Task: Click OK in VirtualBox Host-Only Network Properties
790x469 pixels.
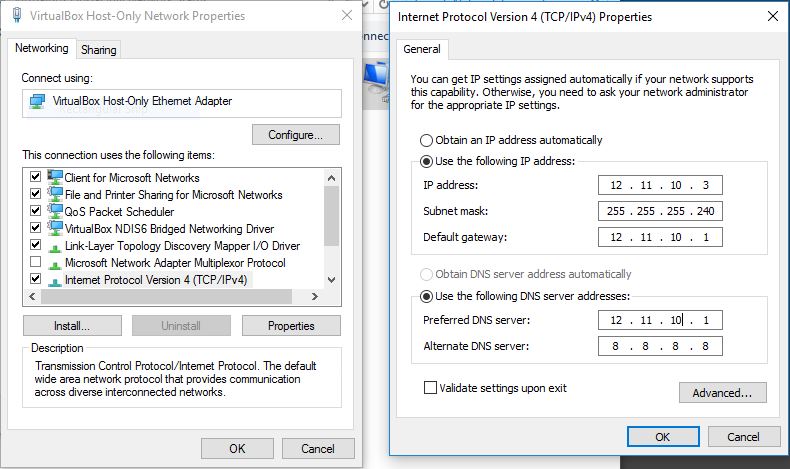Action: [x=237, y=448]
